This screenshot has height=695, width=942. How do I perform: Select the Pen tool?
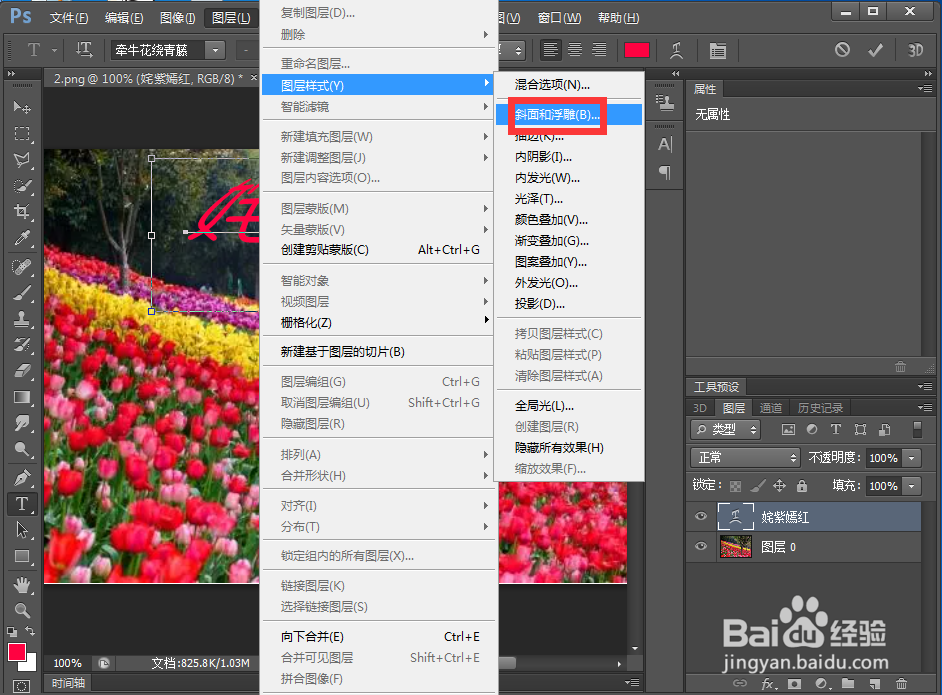pyautogui.click(x=22, y=478)
